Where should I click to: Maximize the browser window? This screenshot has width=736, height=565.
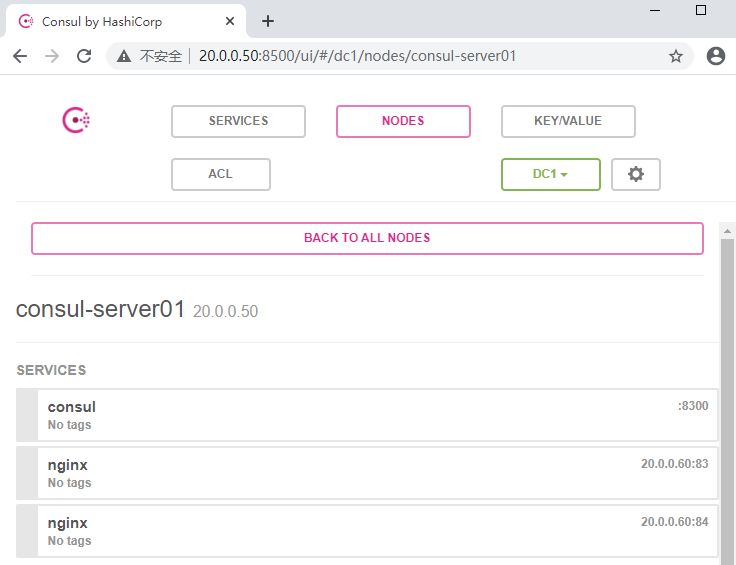point(701,10)
